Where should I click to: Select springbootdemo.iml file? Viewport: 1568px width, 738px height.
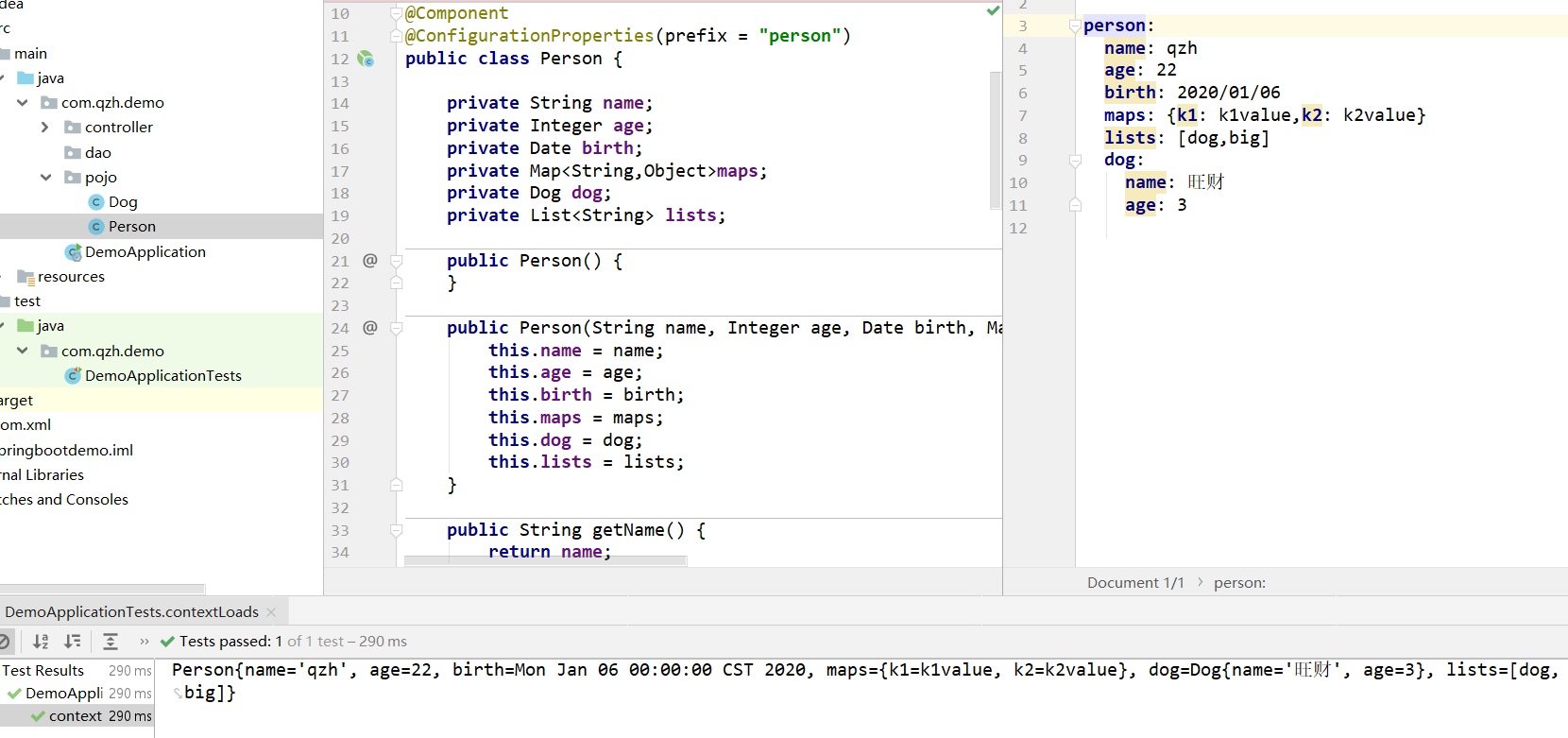pyautogui.click(x=66, y=451)
